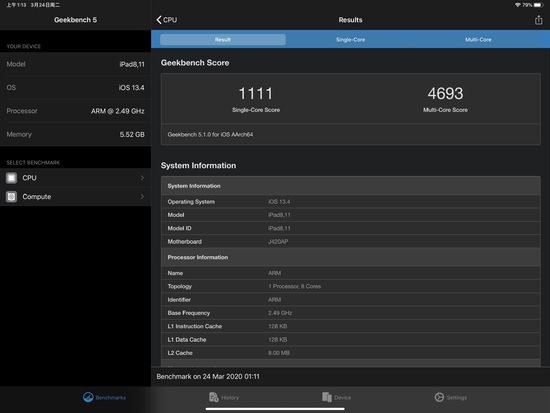Switch to the Multi-Core tab

coord(478,40)
